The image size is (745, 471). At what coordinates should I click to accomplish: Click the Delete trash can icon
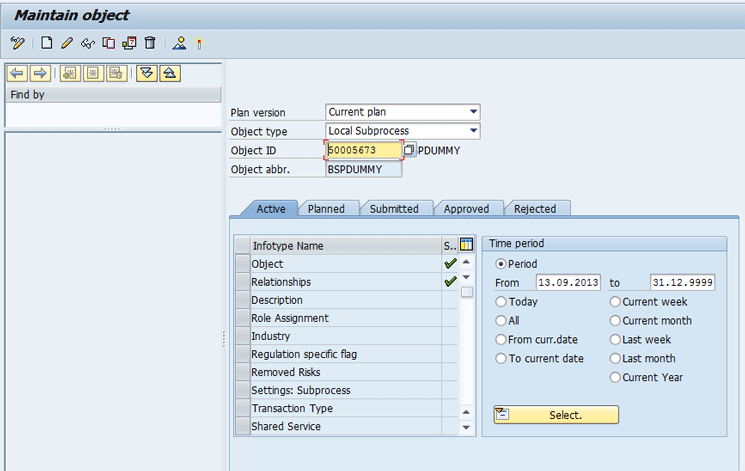(150, 43)
